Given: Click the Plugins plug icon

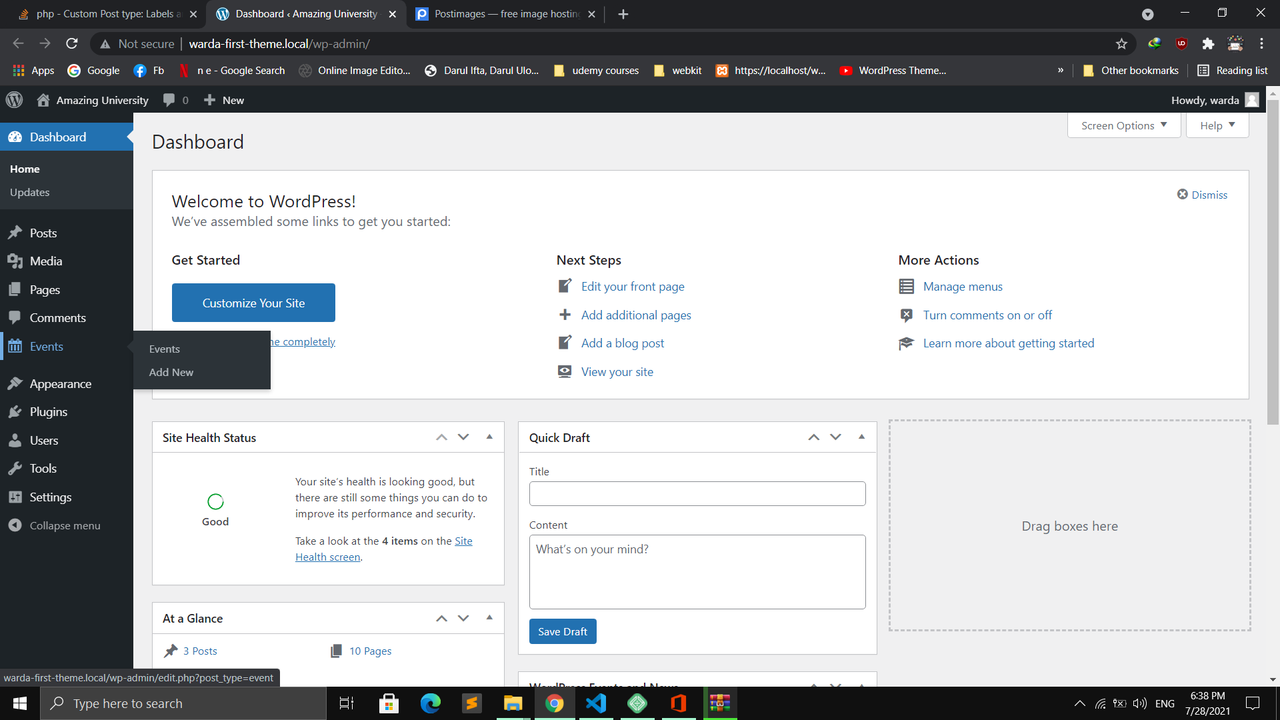Looking at the screenshot, I should [15, 412].
